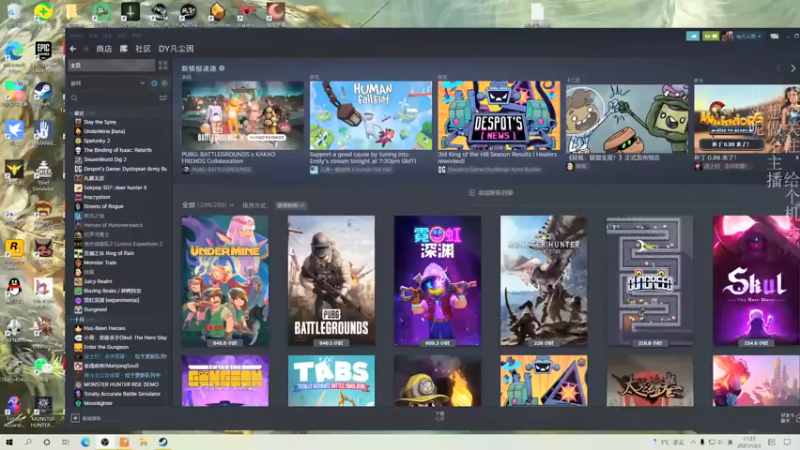Viewport: 800px width, 450px height.
Task: Open the PUBG Battlegrounds game cover
Action: click(x=331, y=281)
